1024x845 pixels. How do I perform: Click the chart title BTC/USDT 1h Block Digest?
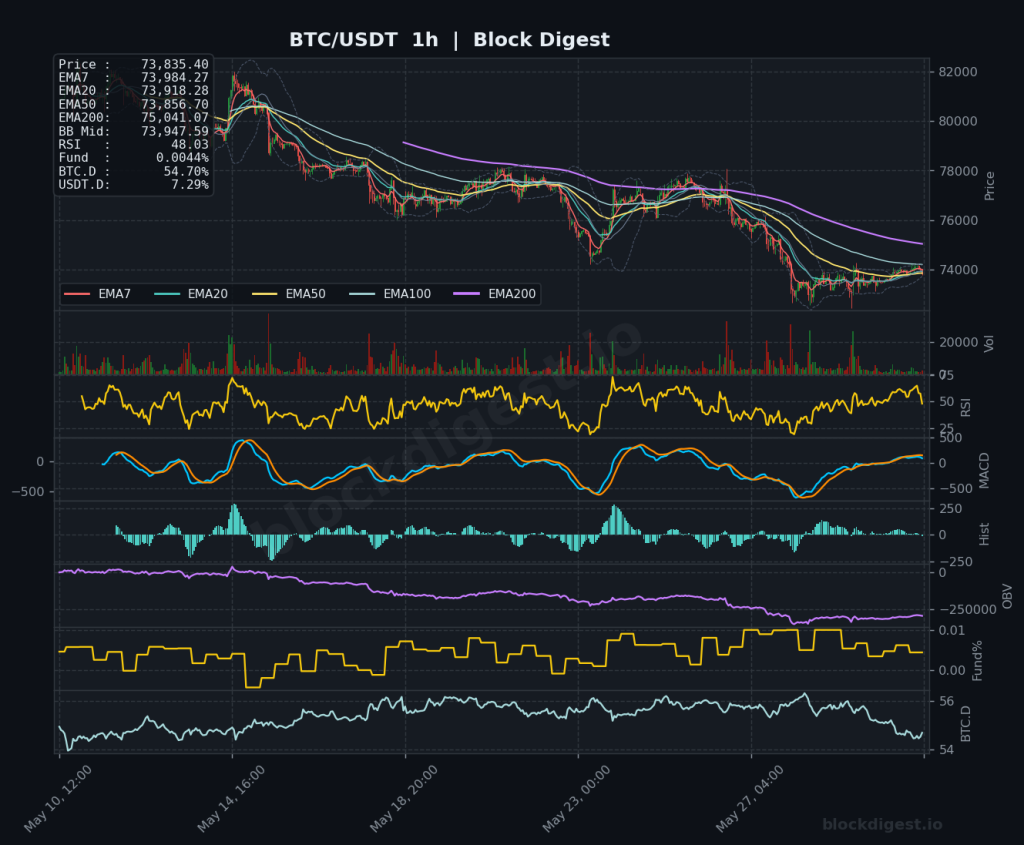[449, 40]
